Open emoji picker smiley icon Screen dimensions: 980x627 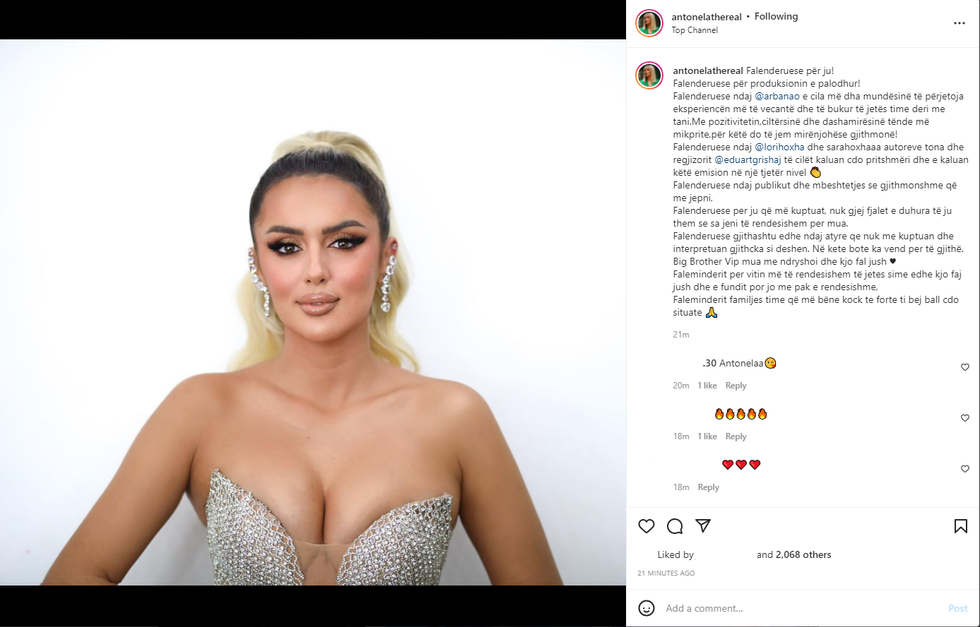pos(646,608)
